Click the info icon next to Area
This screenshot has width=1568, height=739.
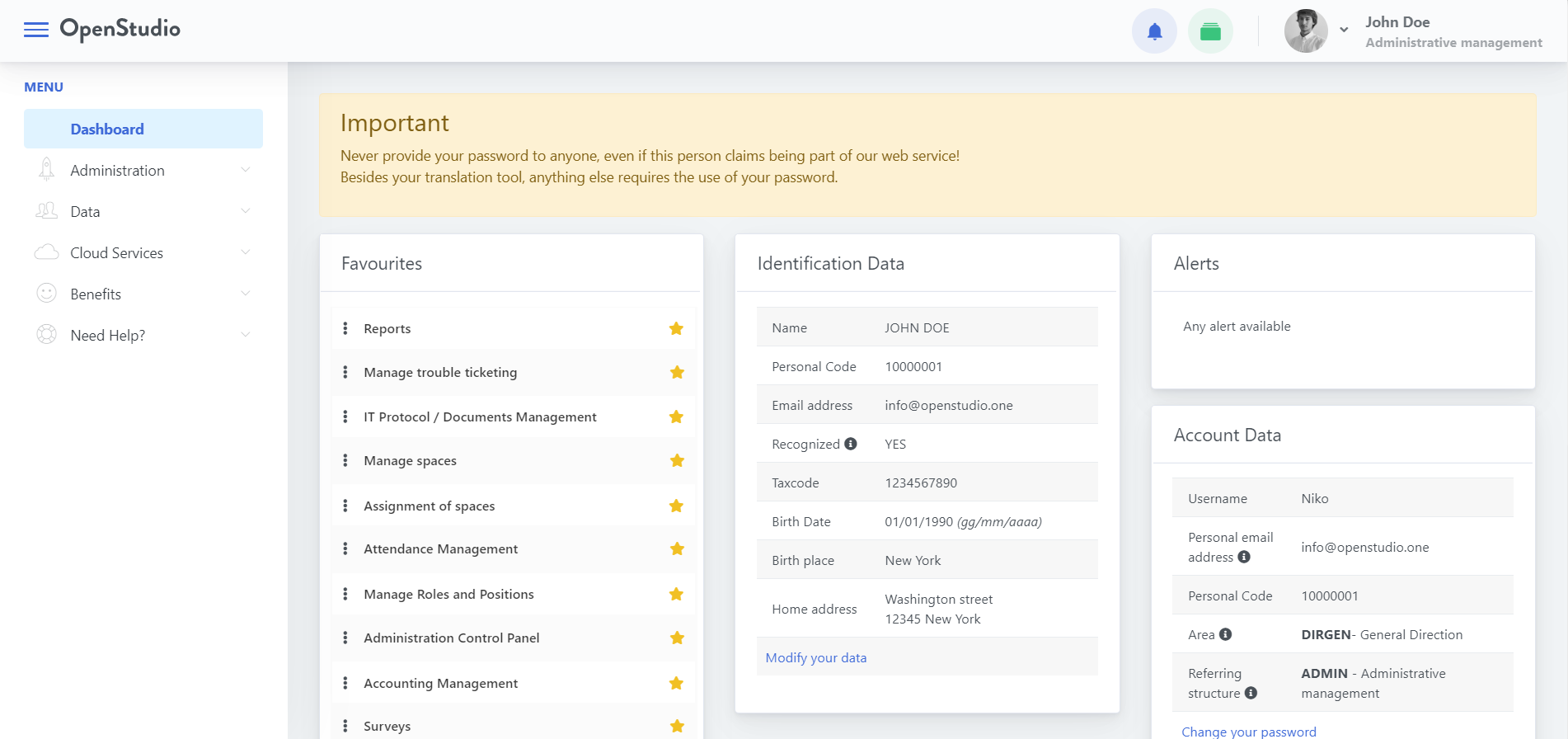click(1226, 634)
